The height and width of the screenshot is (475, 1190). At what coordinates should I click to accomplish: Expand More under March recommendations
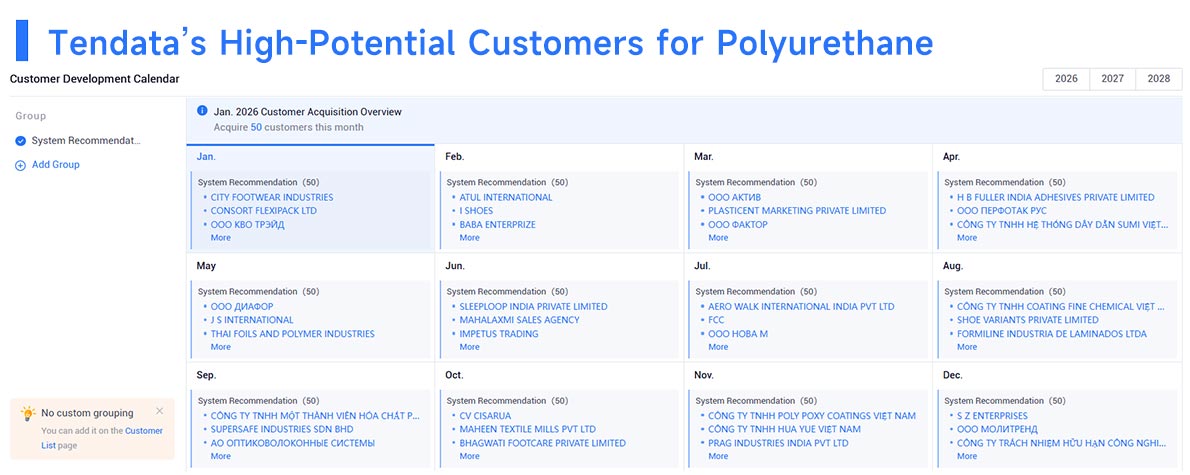coord(719,238)
